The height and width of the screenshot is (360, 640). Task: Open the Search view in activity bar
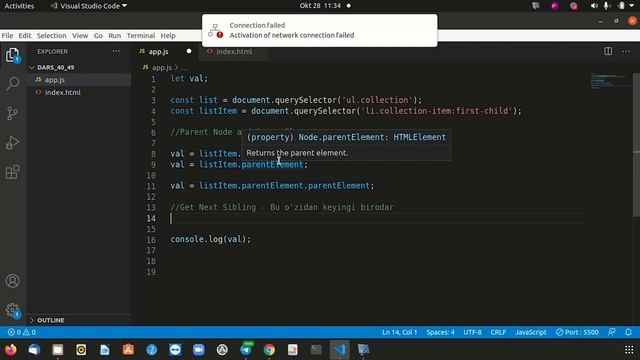13,83
